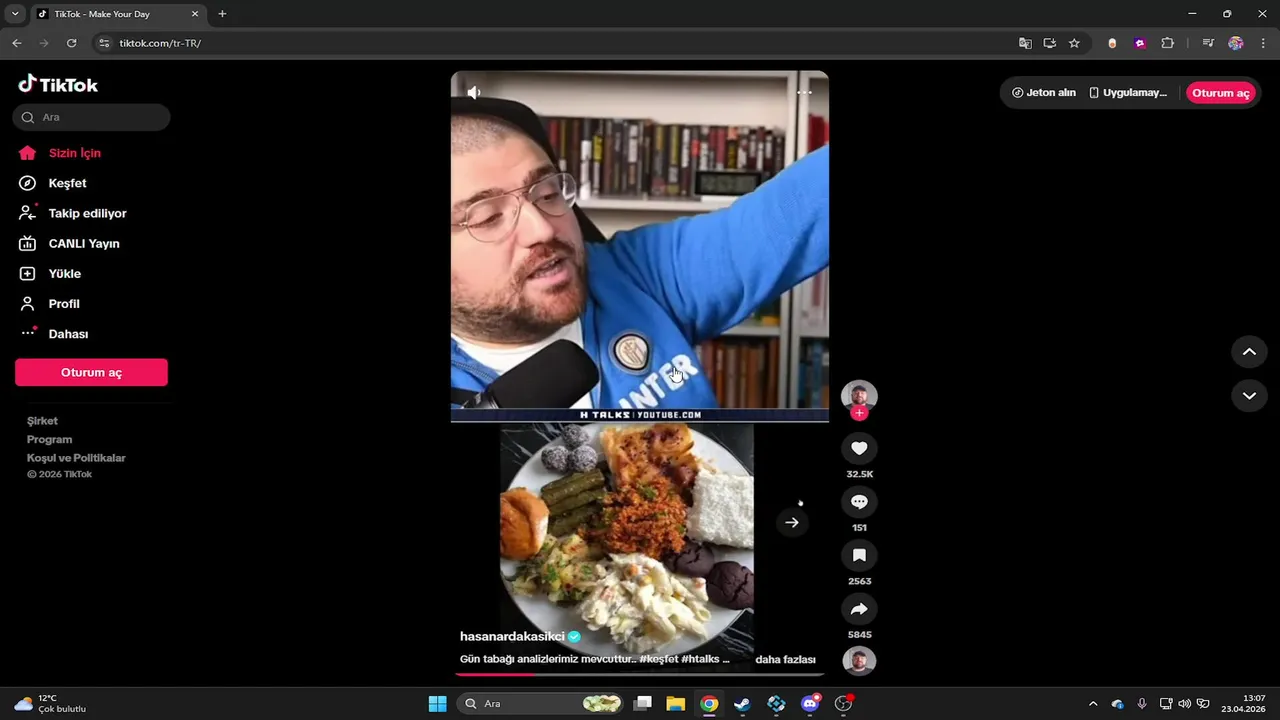Click the install app icon in address bar
Viewport: 1280px width, 720px height.
coord(1049,43)
